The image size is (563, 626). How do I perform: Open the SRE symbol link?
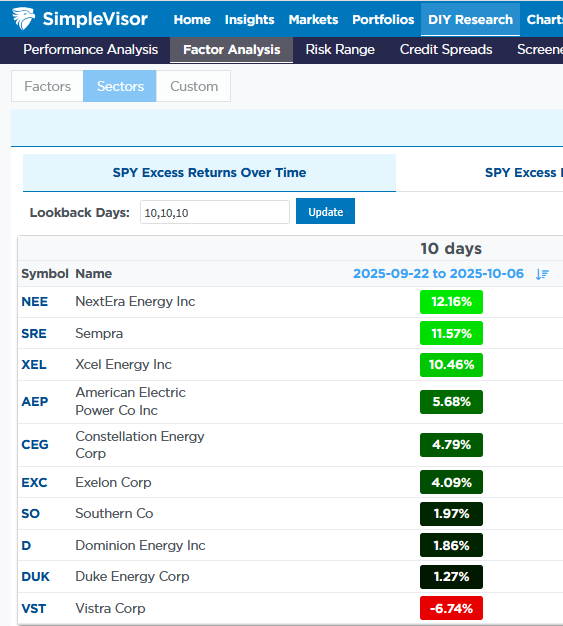pyautogui.click(x=34, y=333)
